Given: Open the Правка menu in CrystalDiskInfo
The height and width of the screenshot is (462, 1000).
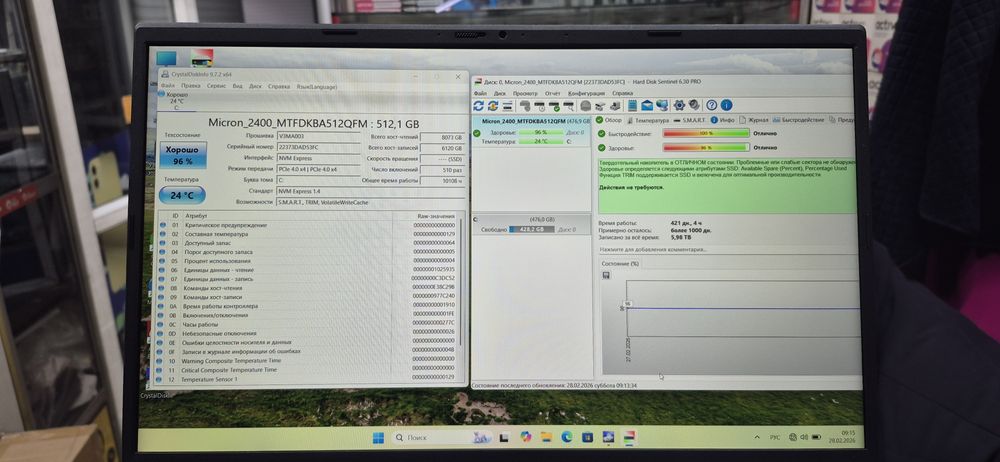Looking at the screenshot, I should (x=191, y=86).
